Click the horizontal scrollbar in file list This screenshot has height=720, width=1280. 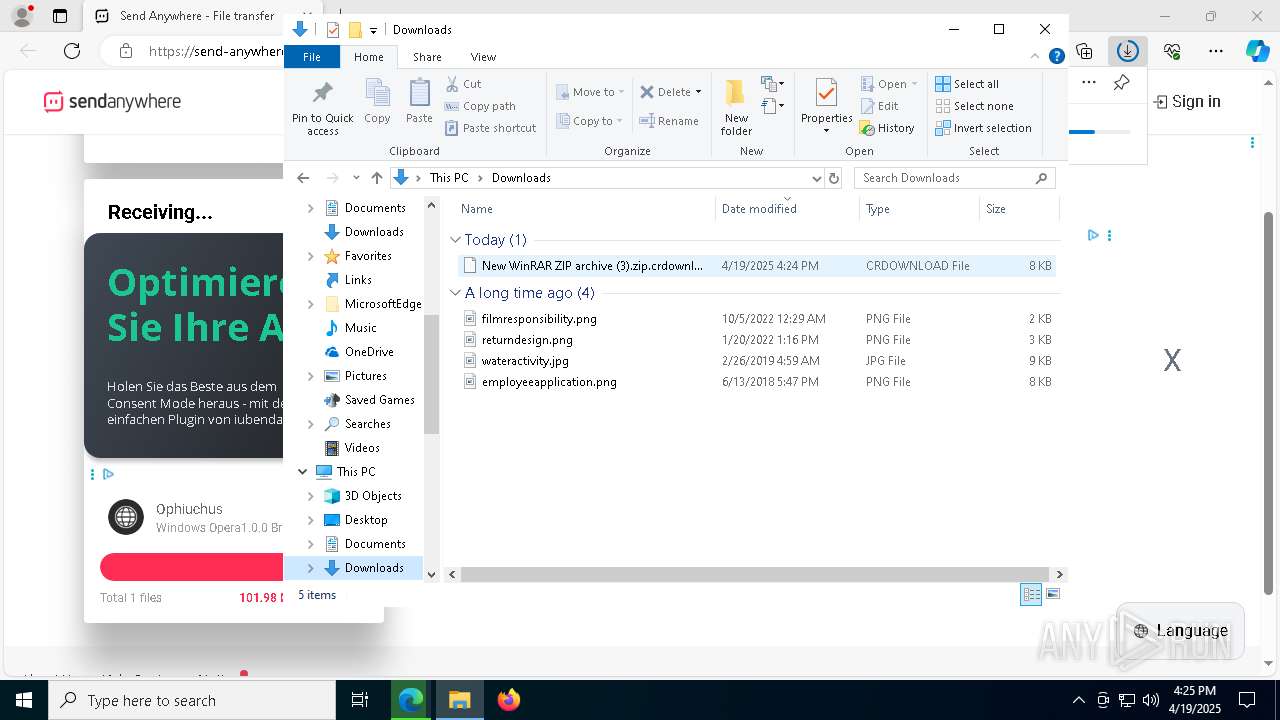click(x=754, y=574)
